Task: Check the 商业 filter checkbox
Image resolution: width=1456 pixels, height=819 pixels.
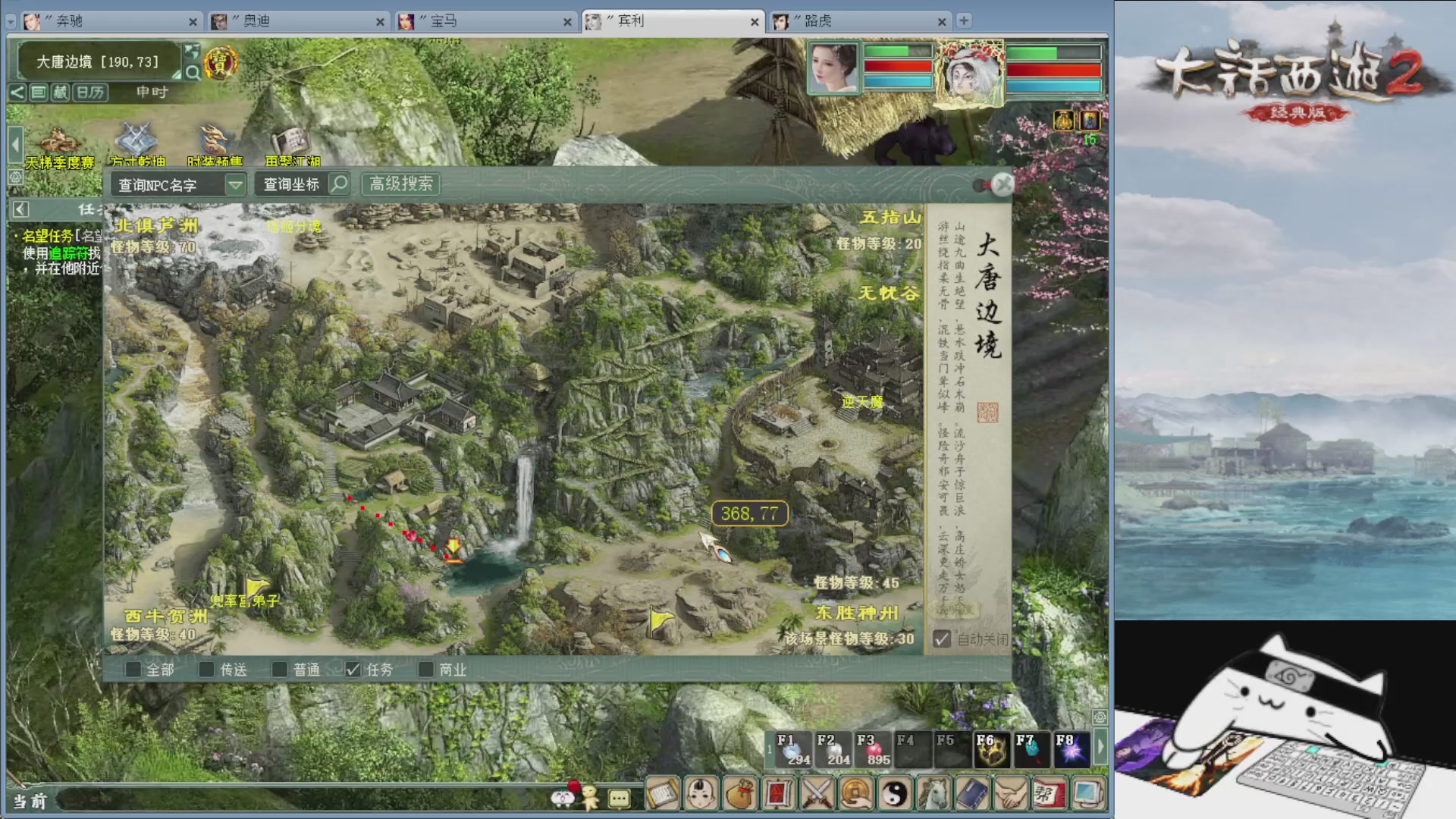Action: (426, 670)
